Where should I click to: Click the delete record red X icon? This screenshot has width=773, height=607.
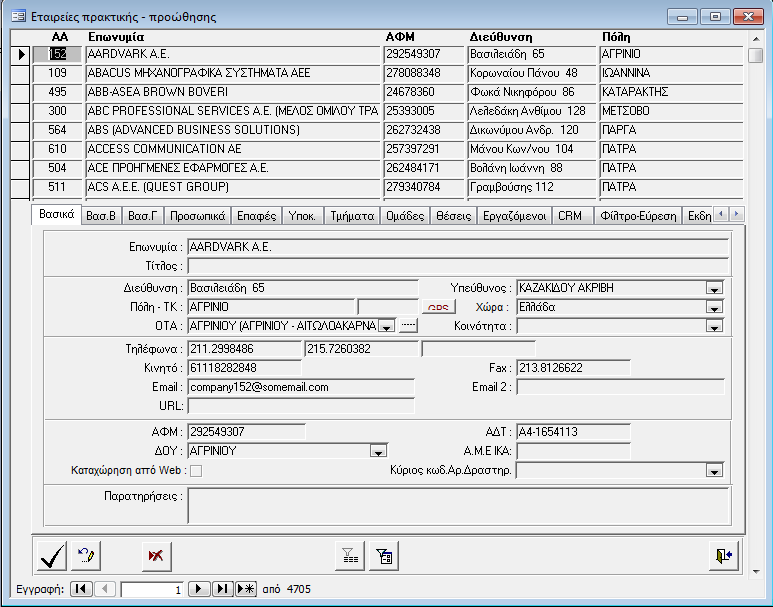click(x=155, y=555)
